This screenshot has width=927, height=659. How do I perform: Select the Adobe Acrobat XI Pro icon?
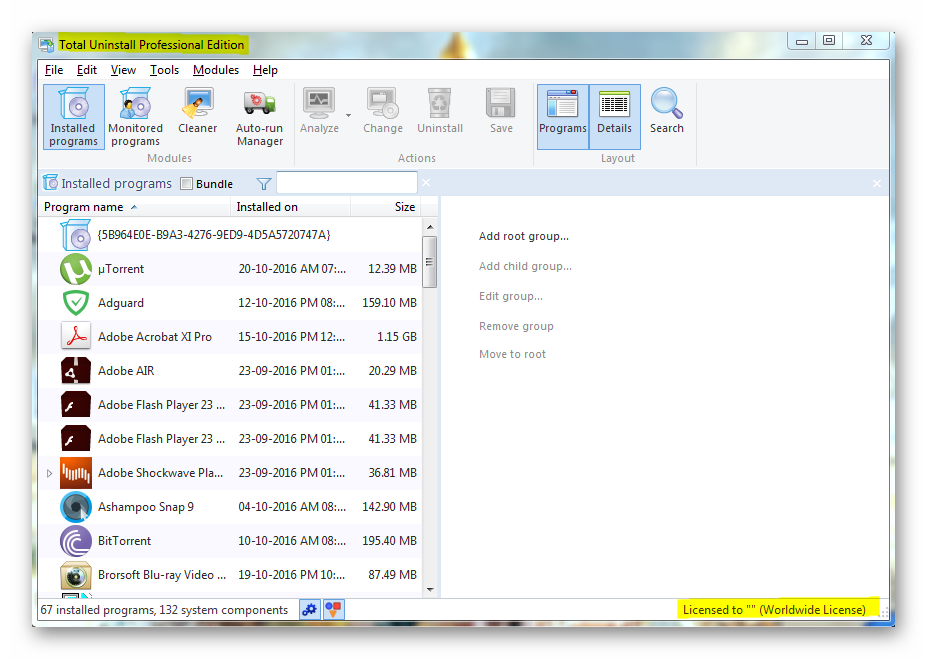(x=76, y=337)
